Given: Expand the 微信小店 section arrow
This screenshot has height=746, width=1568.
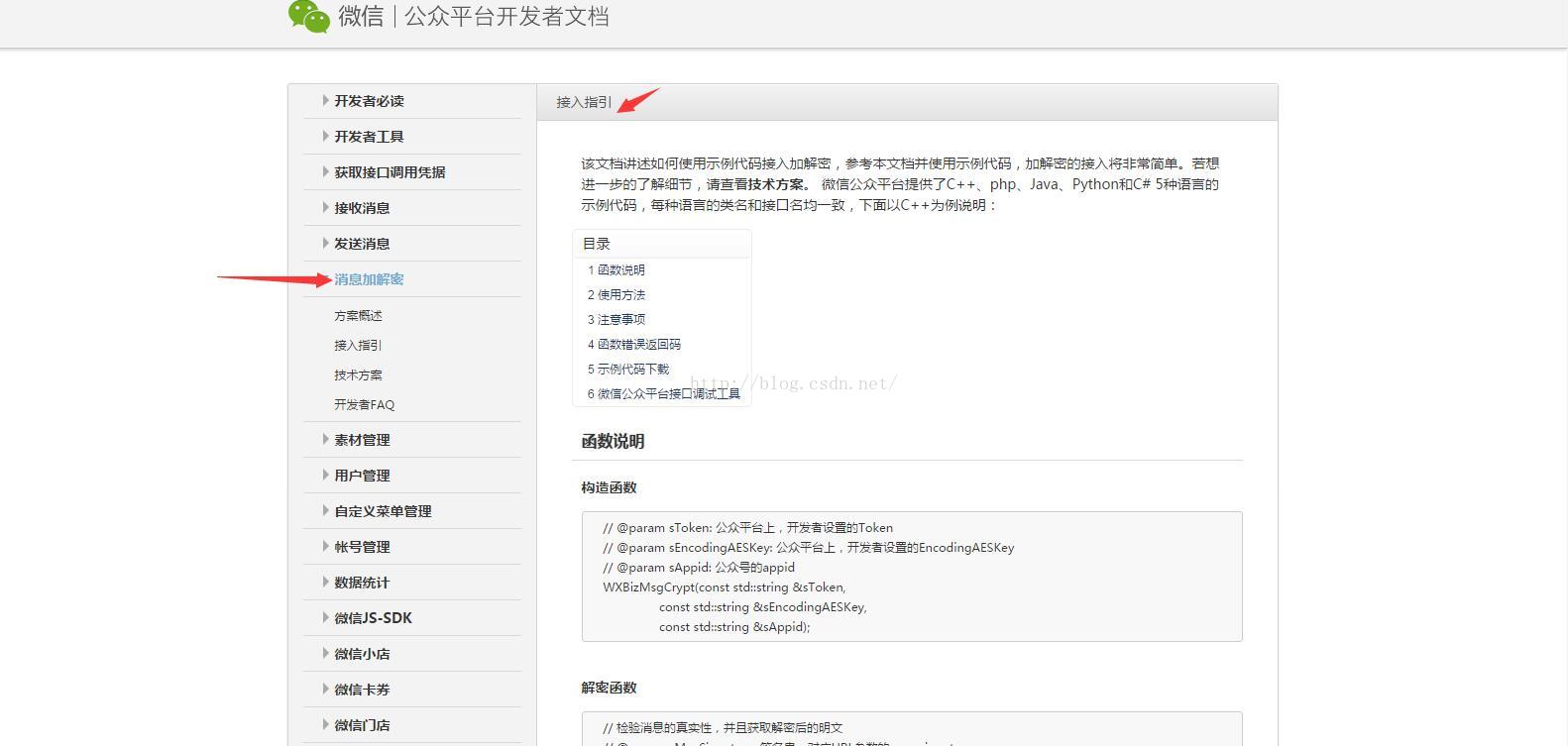Looking at the screenshot, I should click(325, 653).
